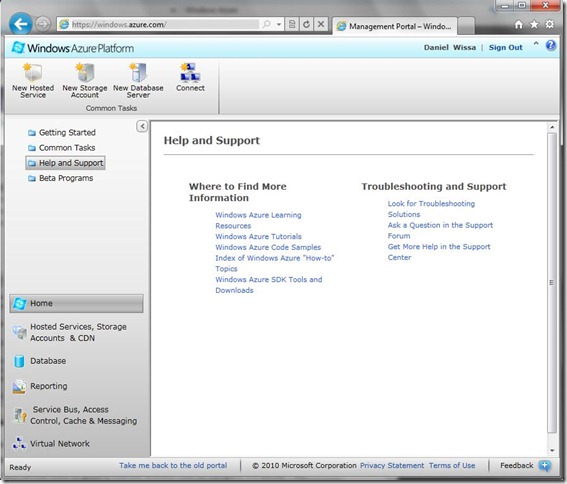Collapse the navigation pane arrow button
This screenshot has width=567, height=484.
pyautogui.click(x=142, y=126)
